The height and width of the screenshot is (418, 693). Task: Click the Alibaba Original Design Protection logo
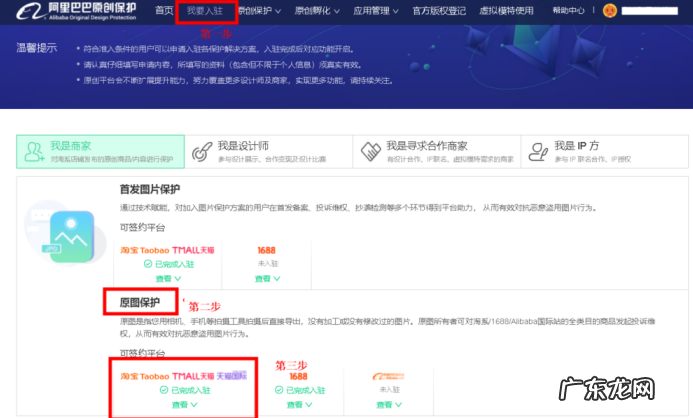tap(76, 11)
